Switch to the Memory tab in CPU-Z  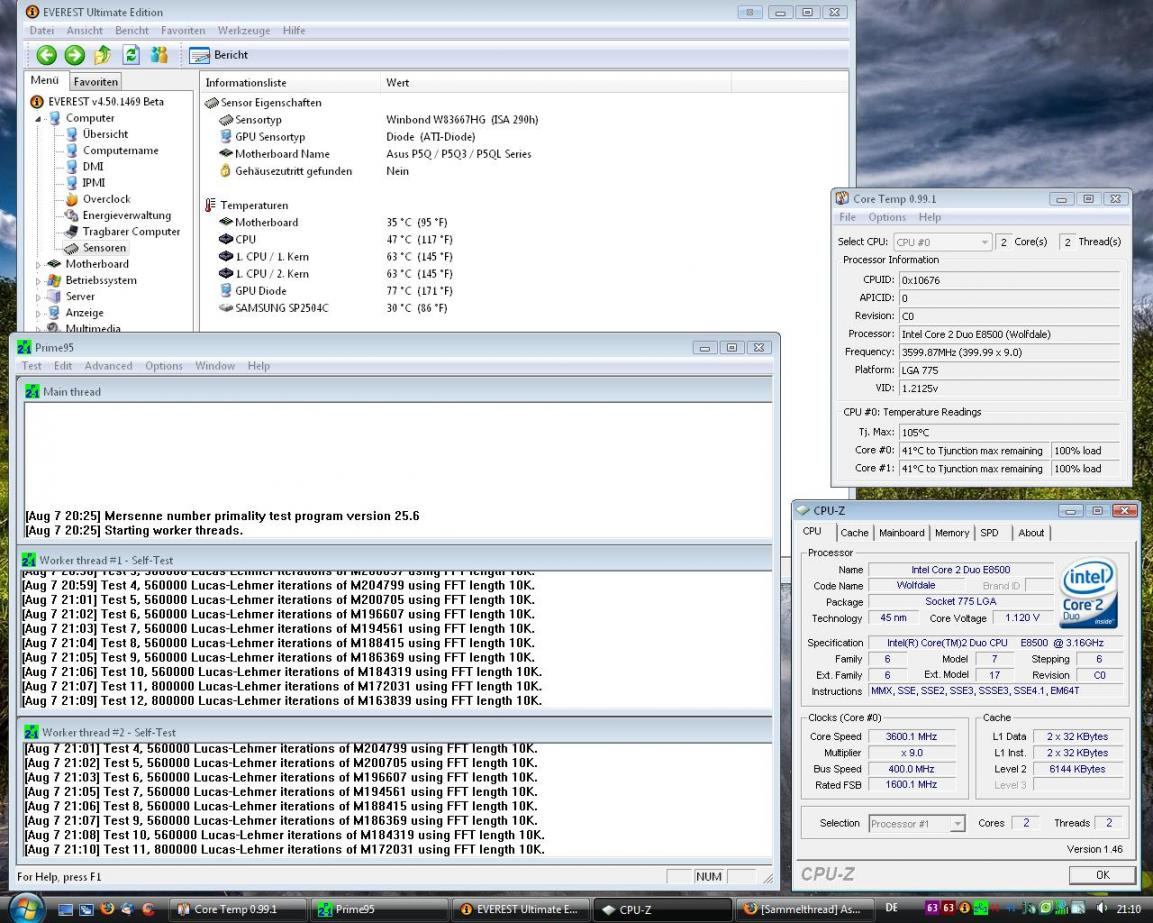coord(951,533)
